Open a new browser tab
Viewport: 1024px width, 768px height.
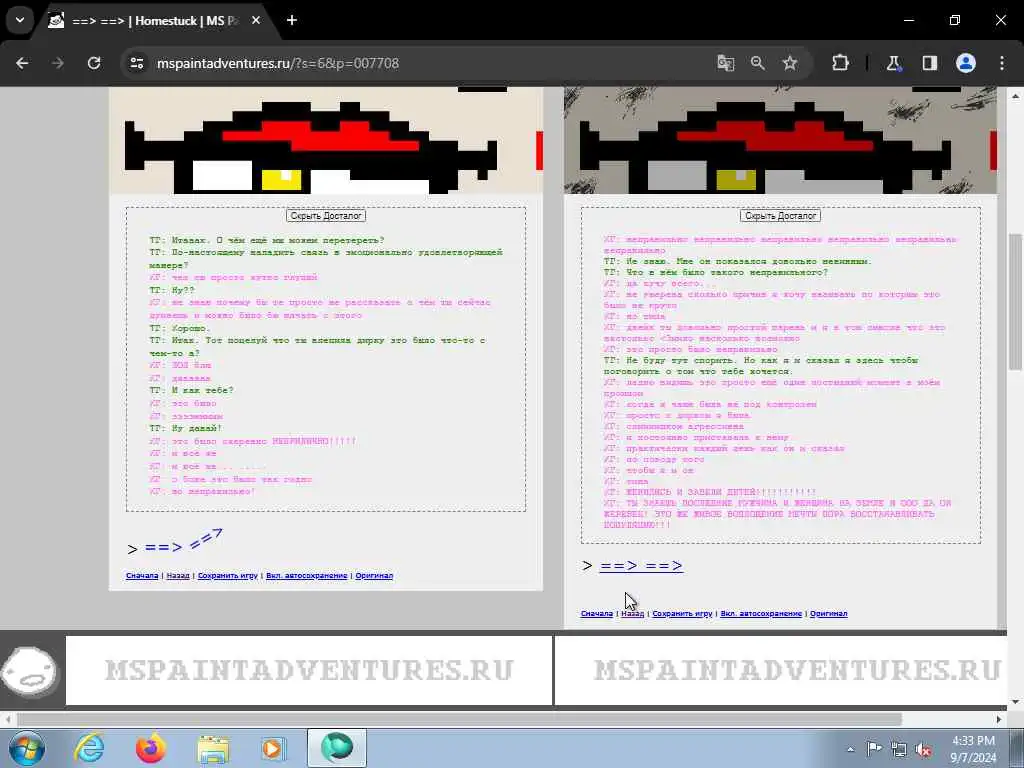pos(292,21)
